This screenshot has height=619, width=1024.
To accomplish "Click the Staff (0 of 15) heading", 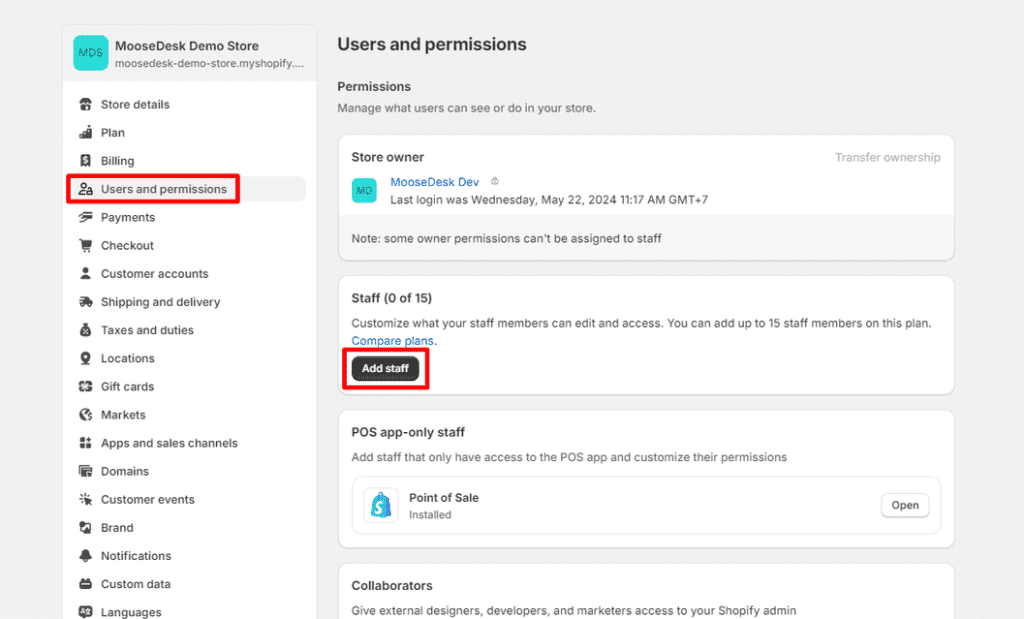I will [x=392, y=298].
